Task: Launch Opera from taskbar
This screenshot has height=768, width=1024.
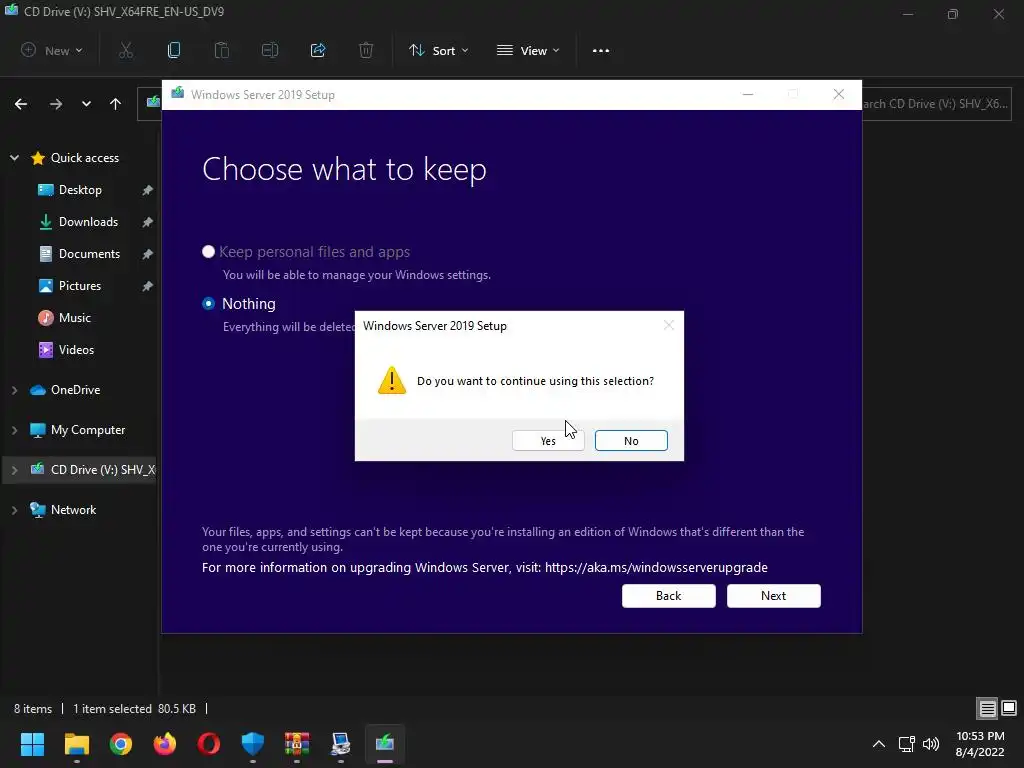Action: coord(209,744)
